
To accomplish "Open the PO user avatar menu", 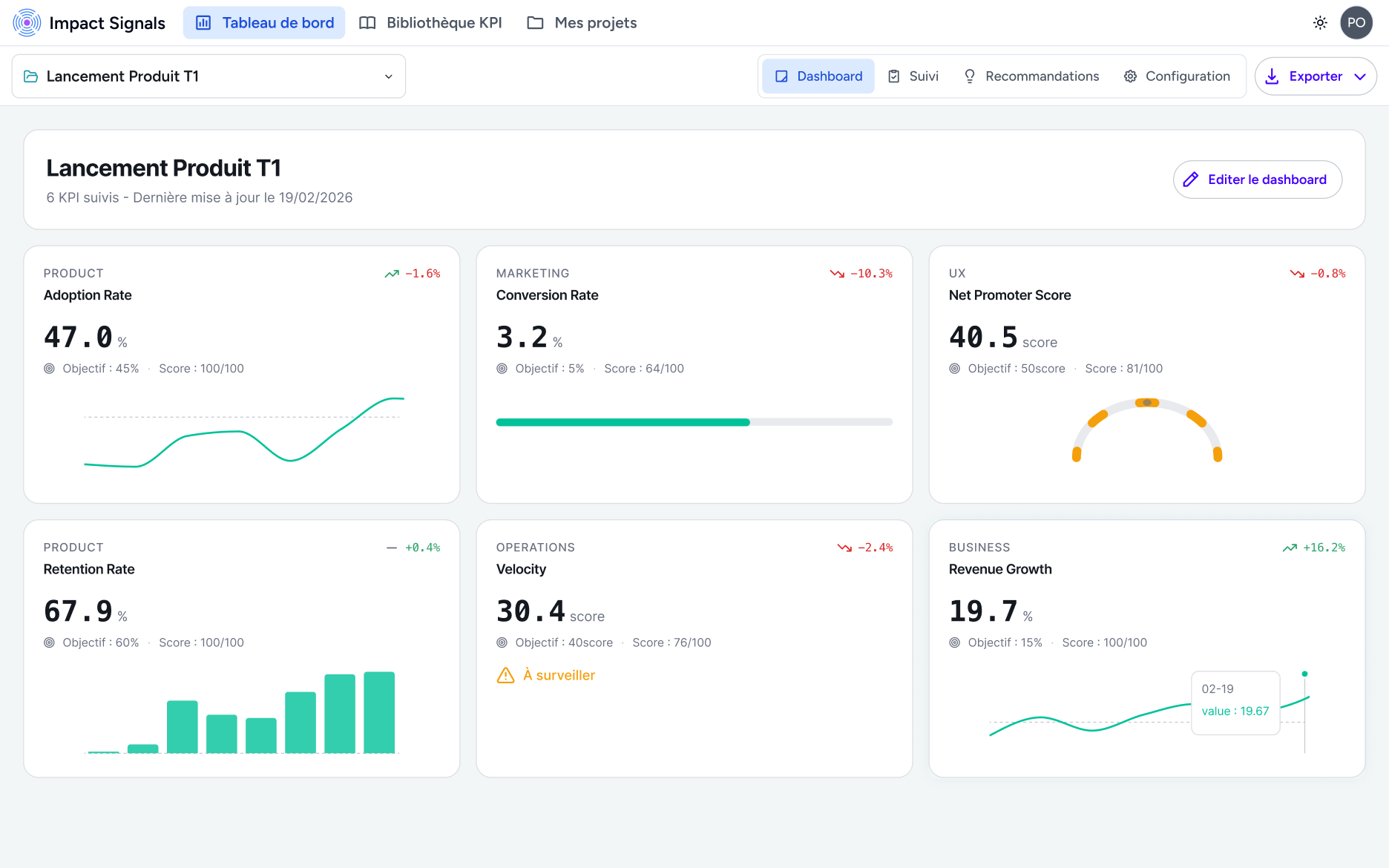I will click(1356, 22).
